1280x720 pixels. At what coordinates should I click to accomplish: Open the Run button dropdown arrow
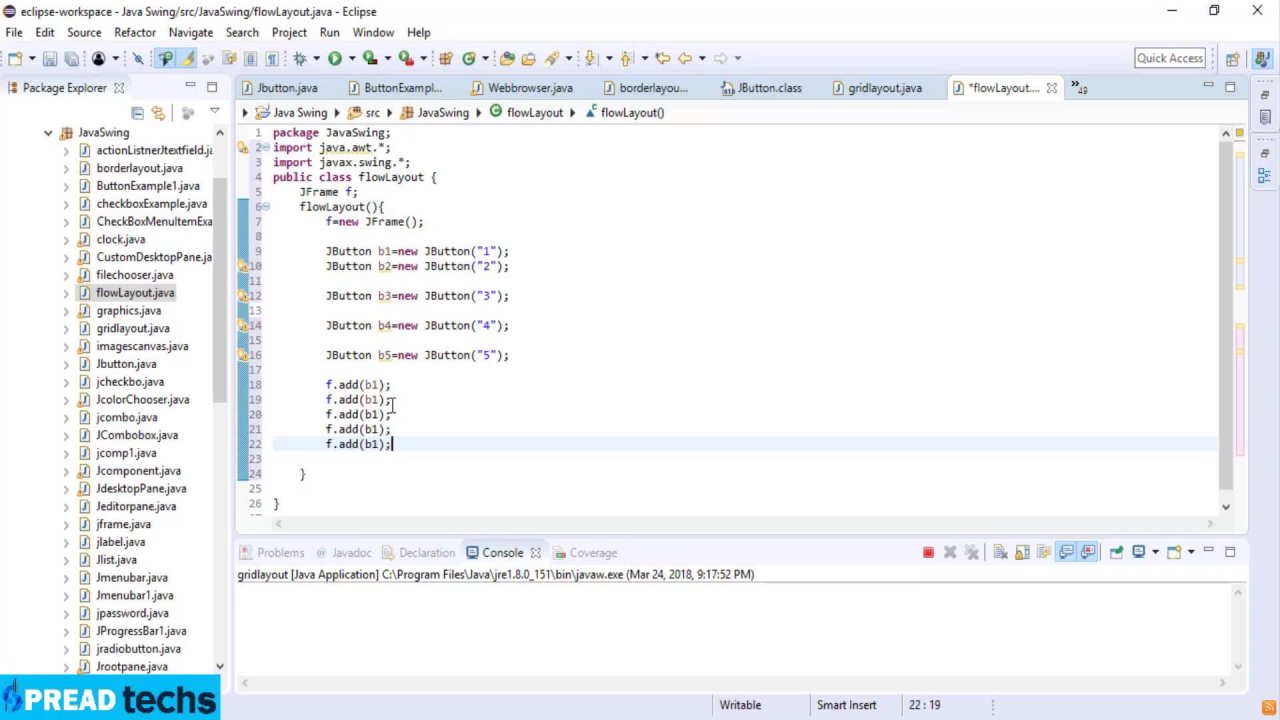pos(350,59)
